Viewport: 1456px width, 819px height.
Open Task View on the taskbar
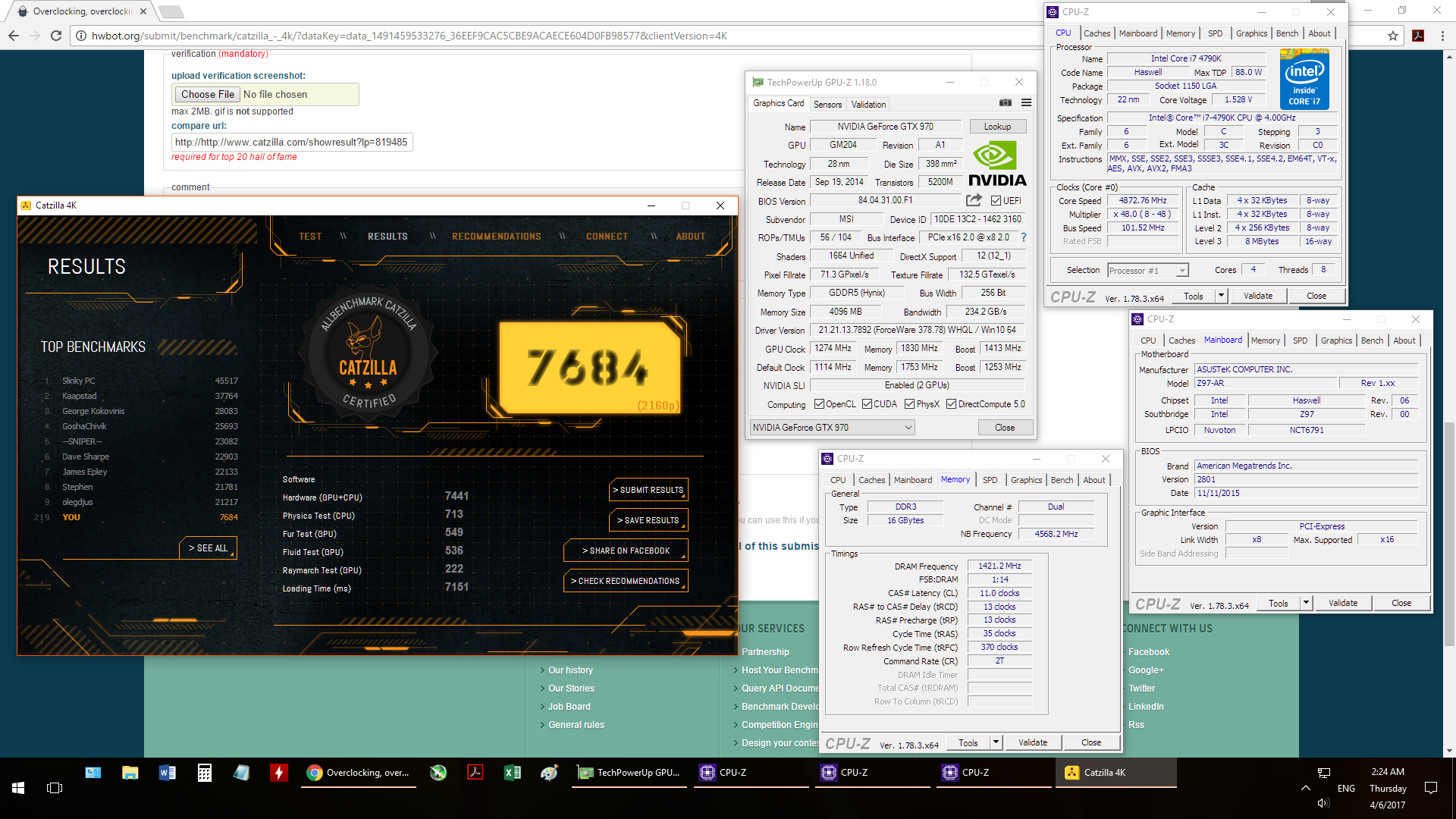[55, 788]
